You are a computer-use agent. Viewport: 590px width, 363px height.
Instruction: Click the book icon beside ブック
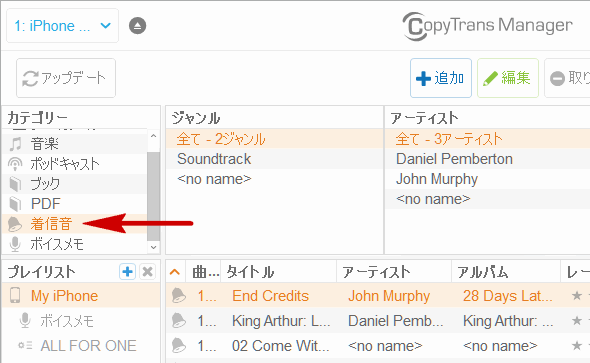15,184
